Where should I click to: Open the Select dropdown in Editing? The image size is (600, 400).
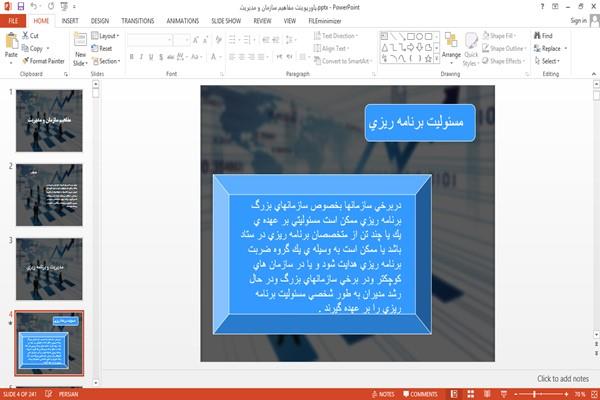coord(547,61)
